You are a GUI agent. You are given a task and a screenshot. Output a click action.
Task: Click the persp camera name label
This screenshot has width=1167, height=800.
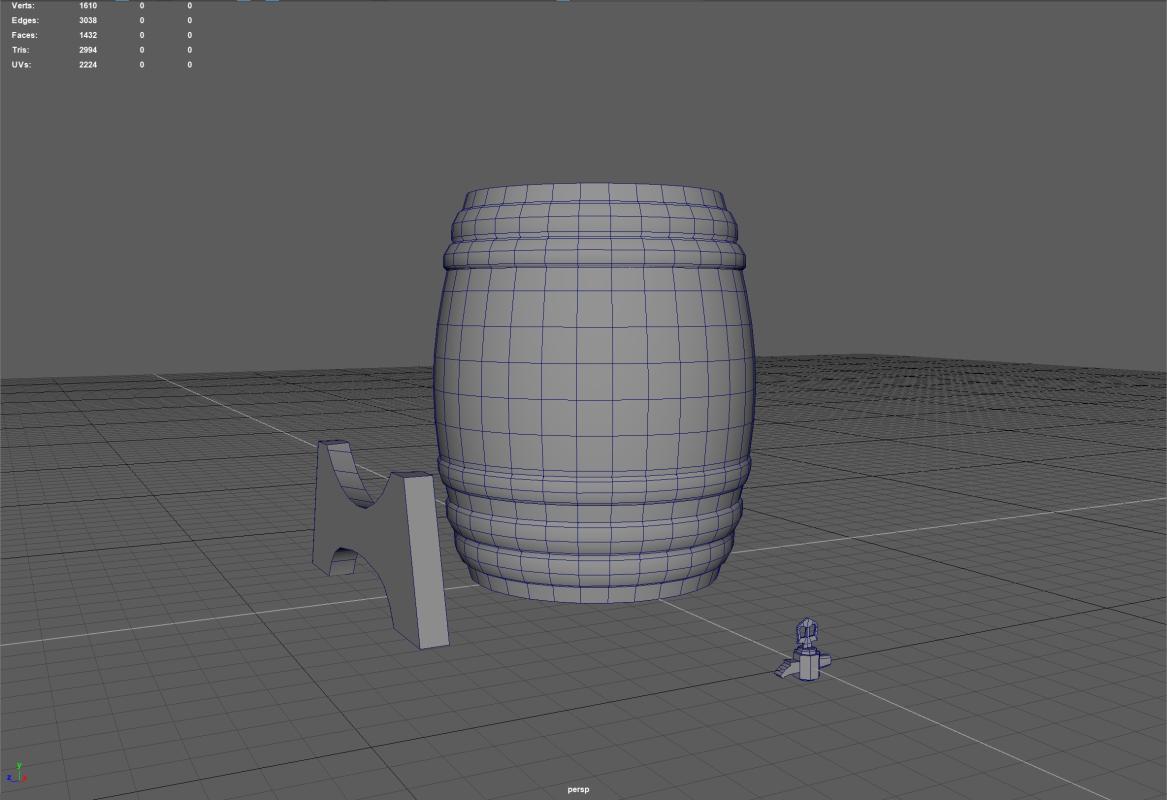pos(578,790)
